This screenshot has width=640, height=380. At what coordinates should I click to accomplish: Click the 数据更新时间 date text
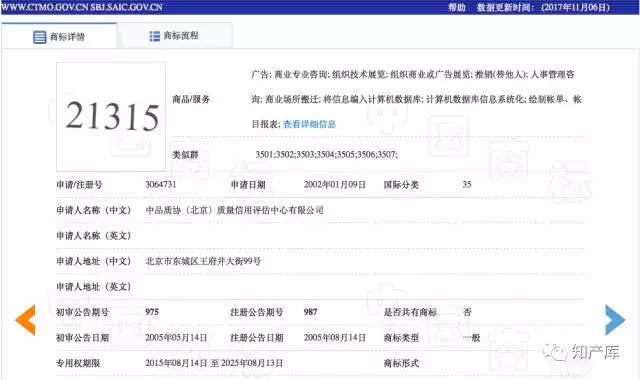point(543,7)
